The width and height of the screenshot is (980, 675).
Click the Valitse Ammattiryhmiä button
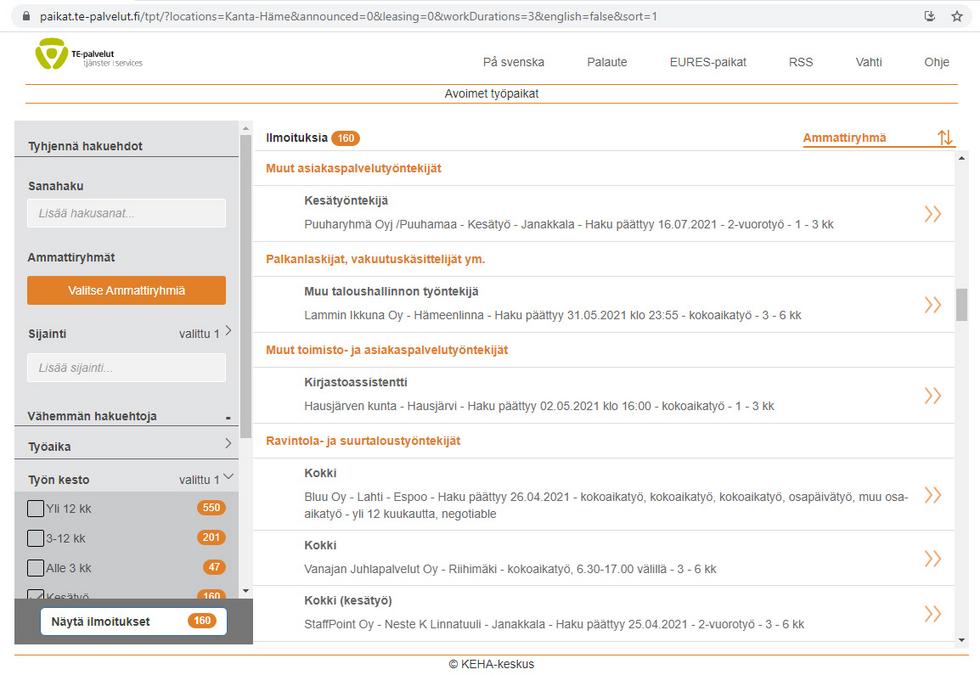pos(126,291)
